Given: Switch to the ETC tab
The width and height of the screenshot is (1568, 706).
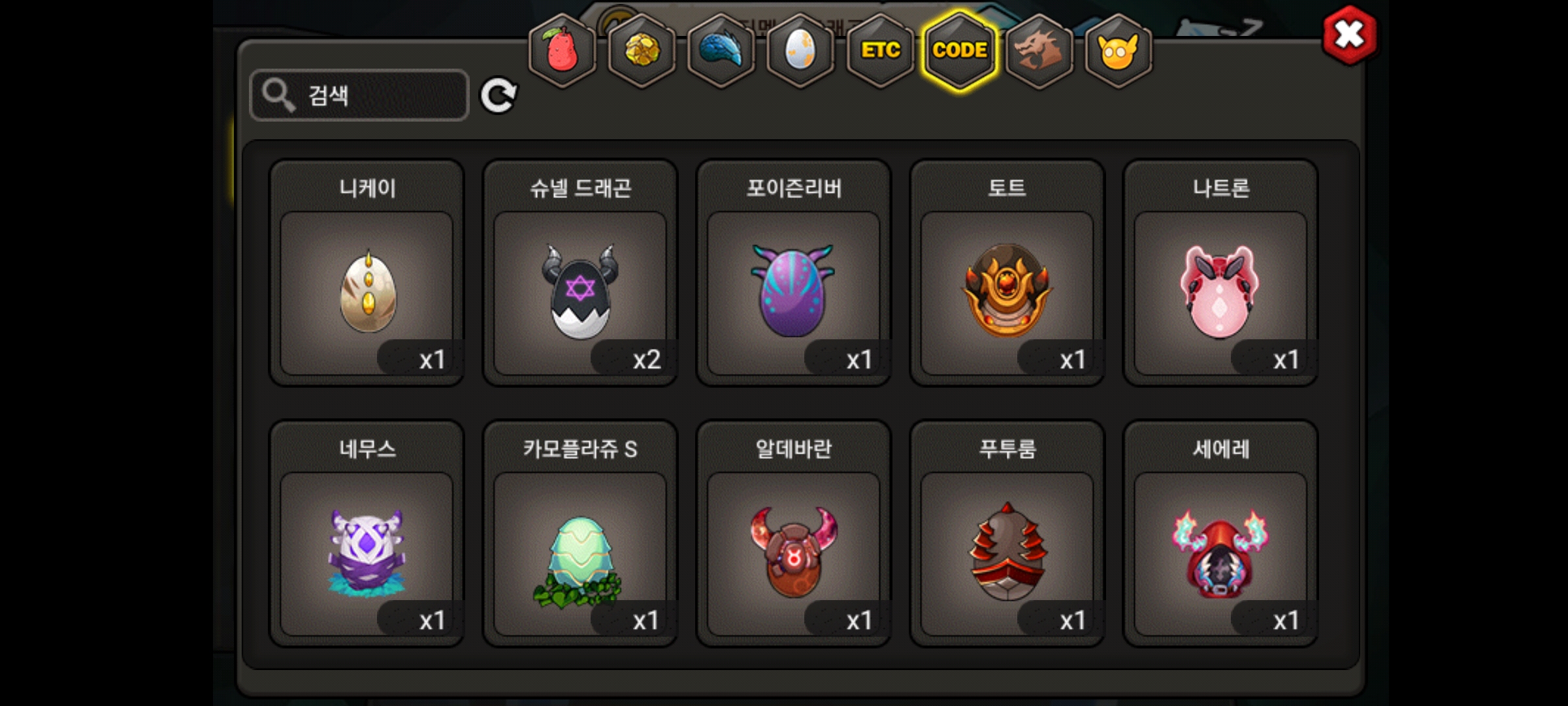Looking at the screenshot, I should [880, 50].
